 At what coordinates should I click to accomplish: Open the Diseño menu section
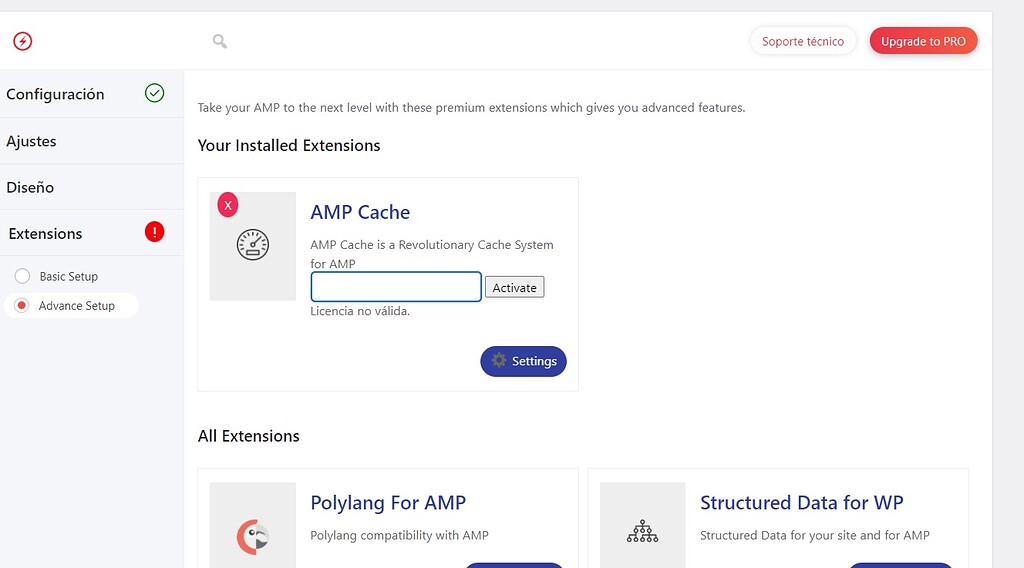30,187
